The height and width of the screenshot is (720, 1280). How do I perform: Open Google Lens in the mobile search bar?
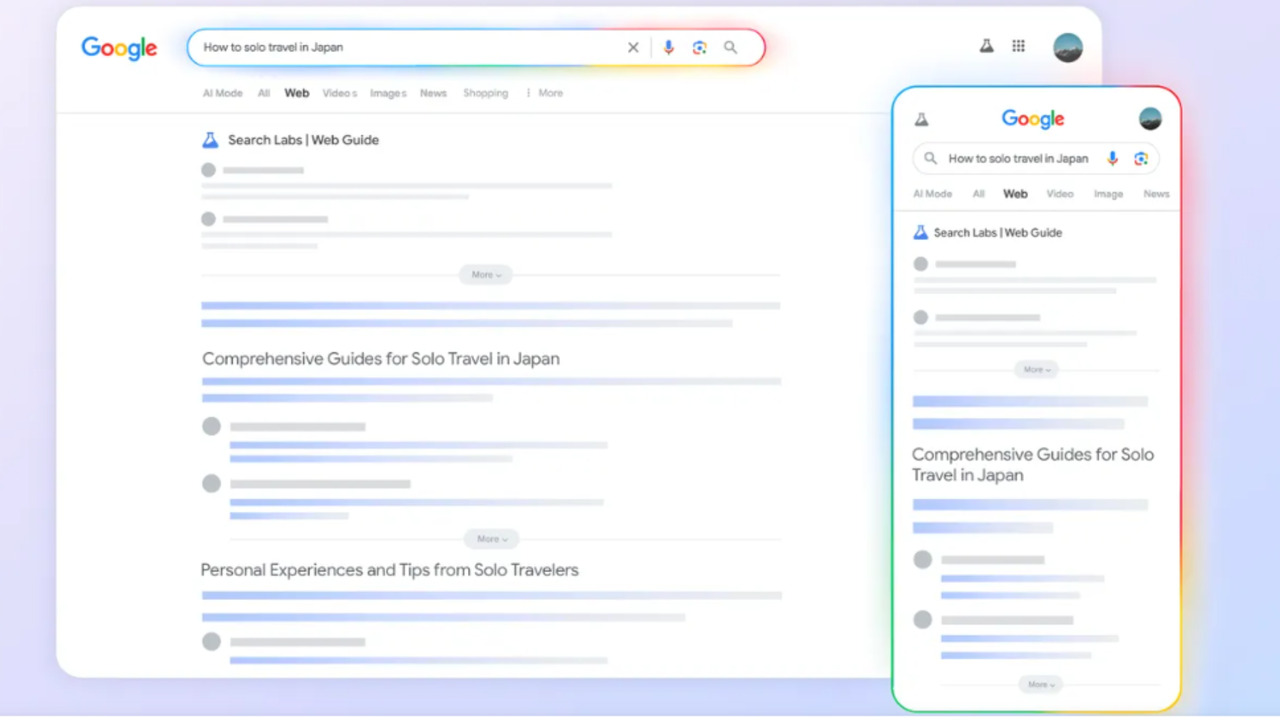[x=1141, y=158]
